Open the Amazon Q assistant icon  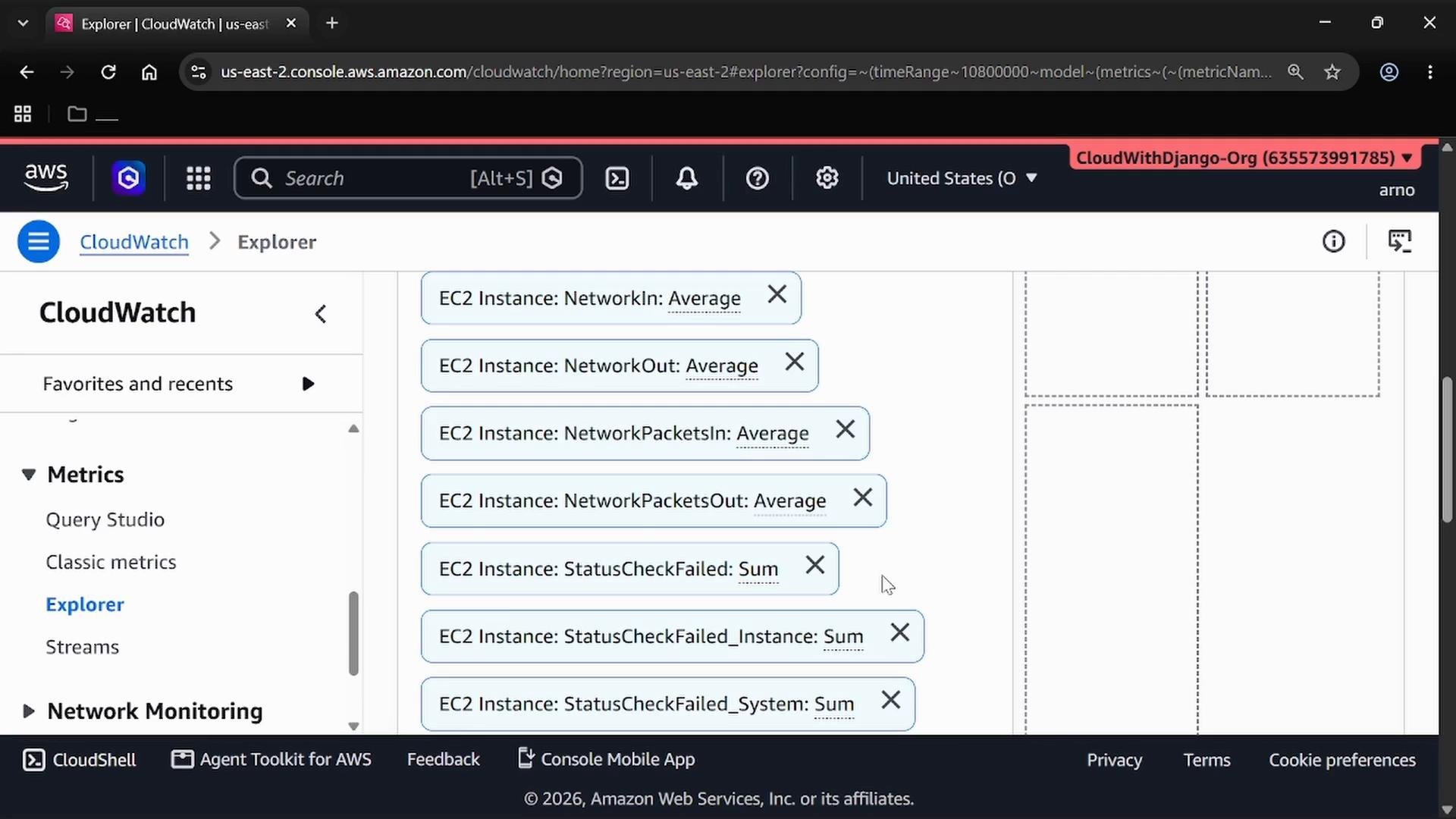[x=128, y=178]
